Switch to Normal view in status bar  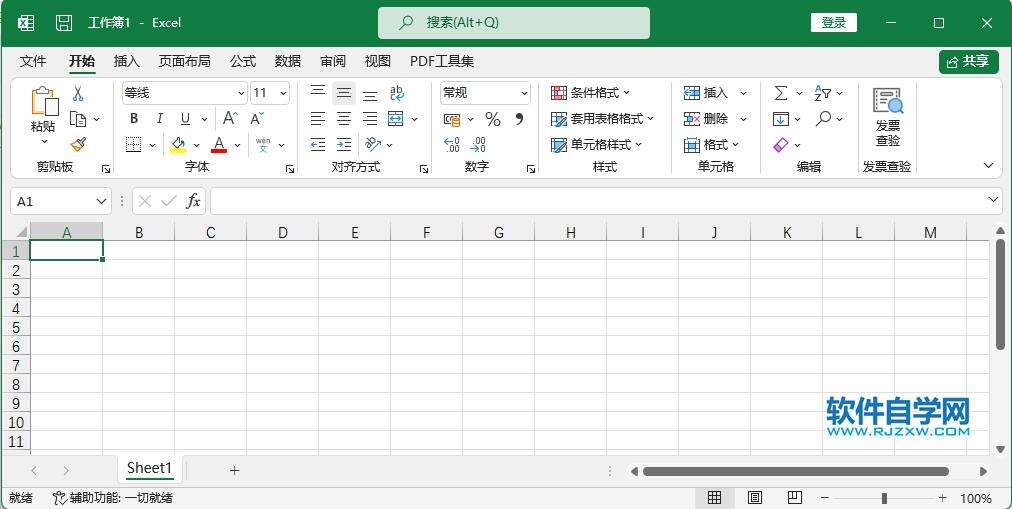coord(714,497)
